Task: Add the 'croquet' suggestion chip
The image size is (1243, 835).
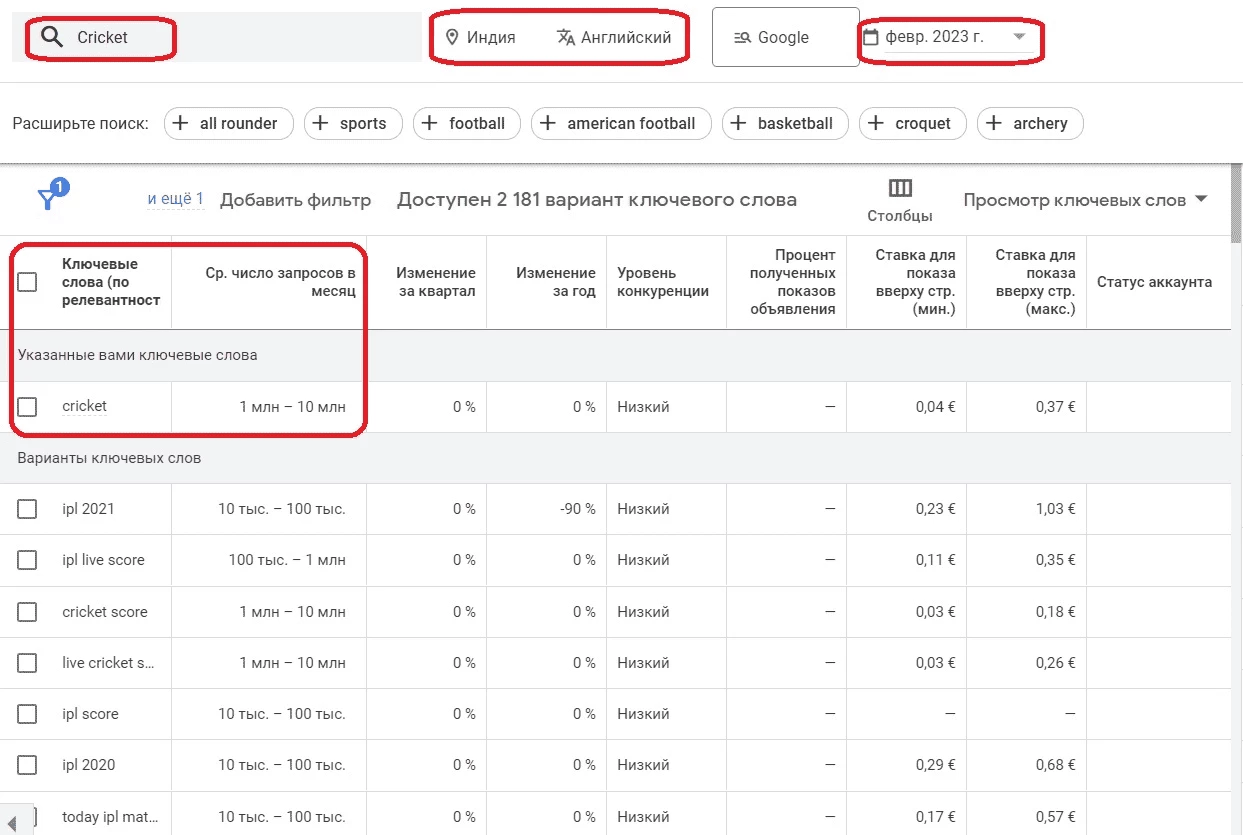Action: click(913, 123)
